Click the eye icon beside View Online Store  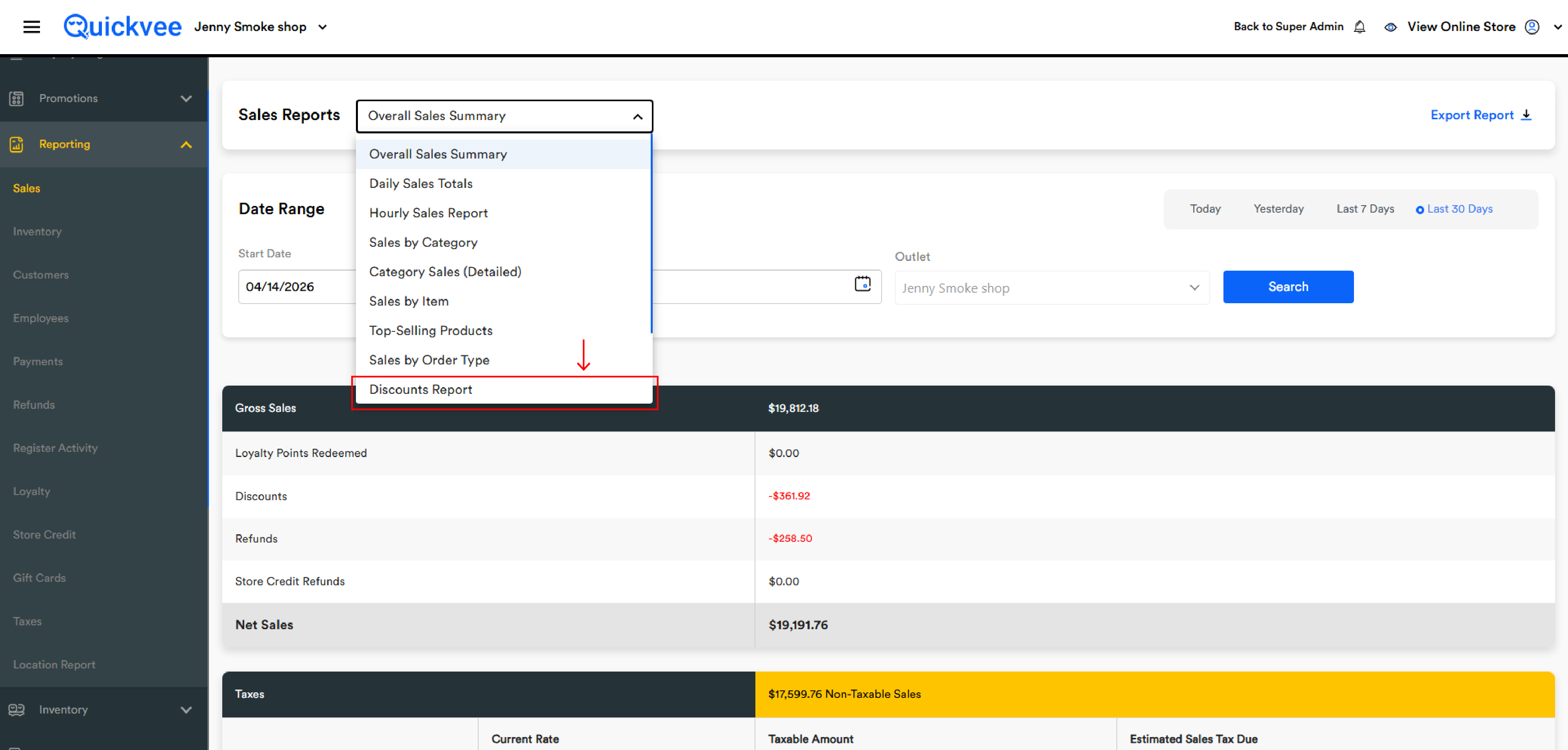coord(1390,27)
